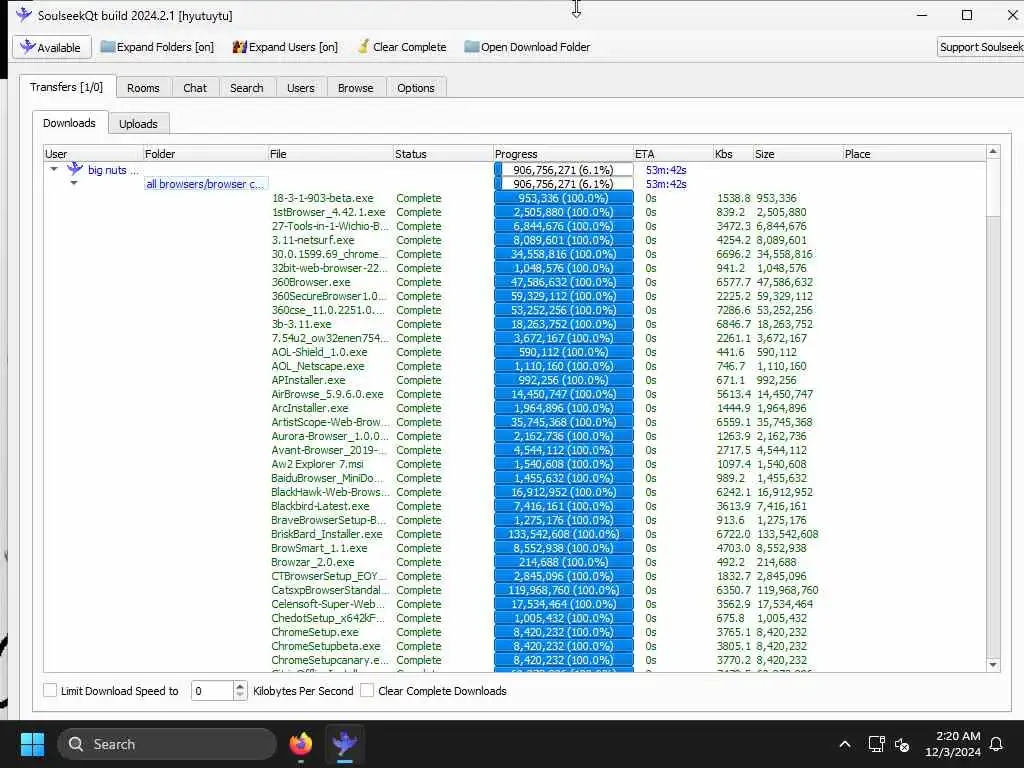Click the Support Soulseek button
Viewport: 1024px width, 768px height.
pos(980,47)
